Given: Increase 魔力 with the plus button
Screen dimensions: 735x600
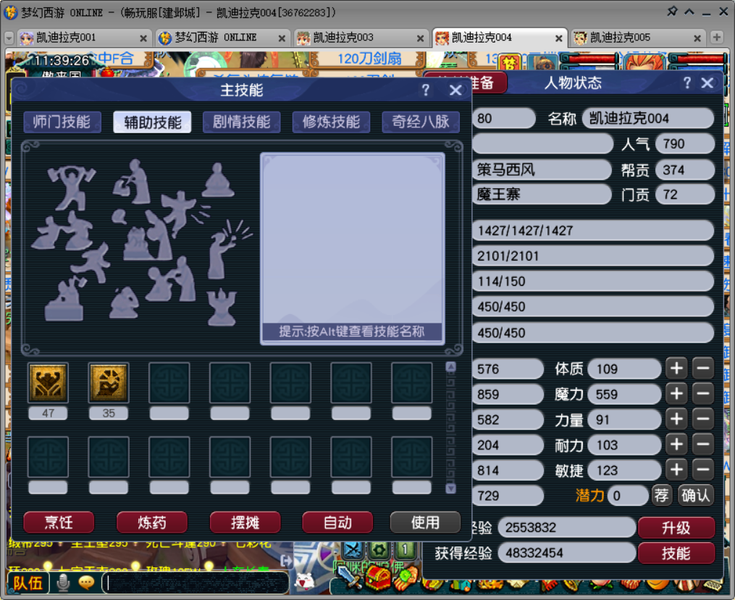Looking at the screenshot, I should [676, 394].
